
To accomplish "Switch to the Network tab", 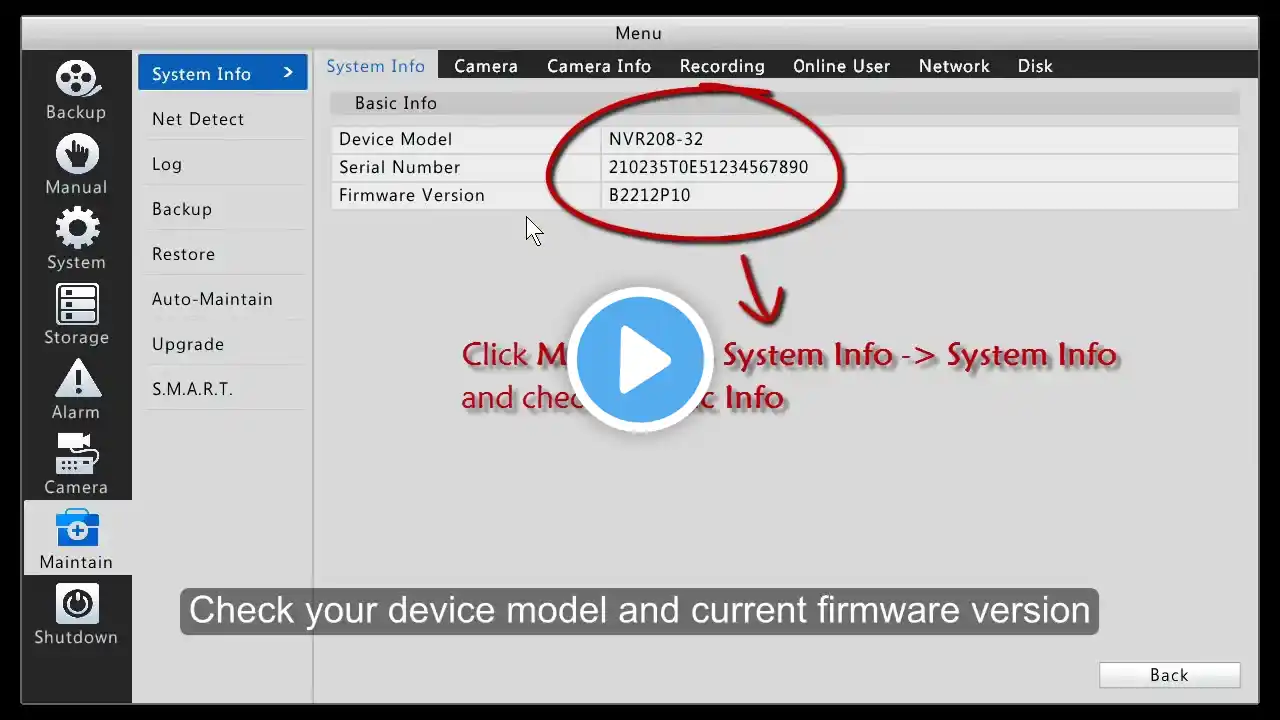I will coord(954,66).
